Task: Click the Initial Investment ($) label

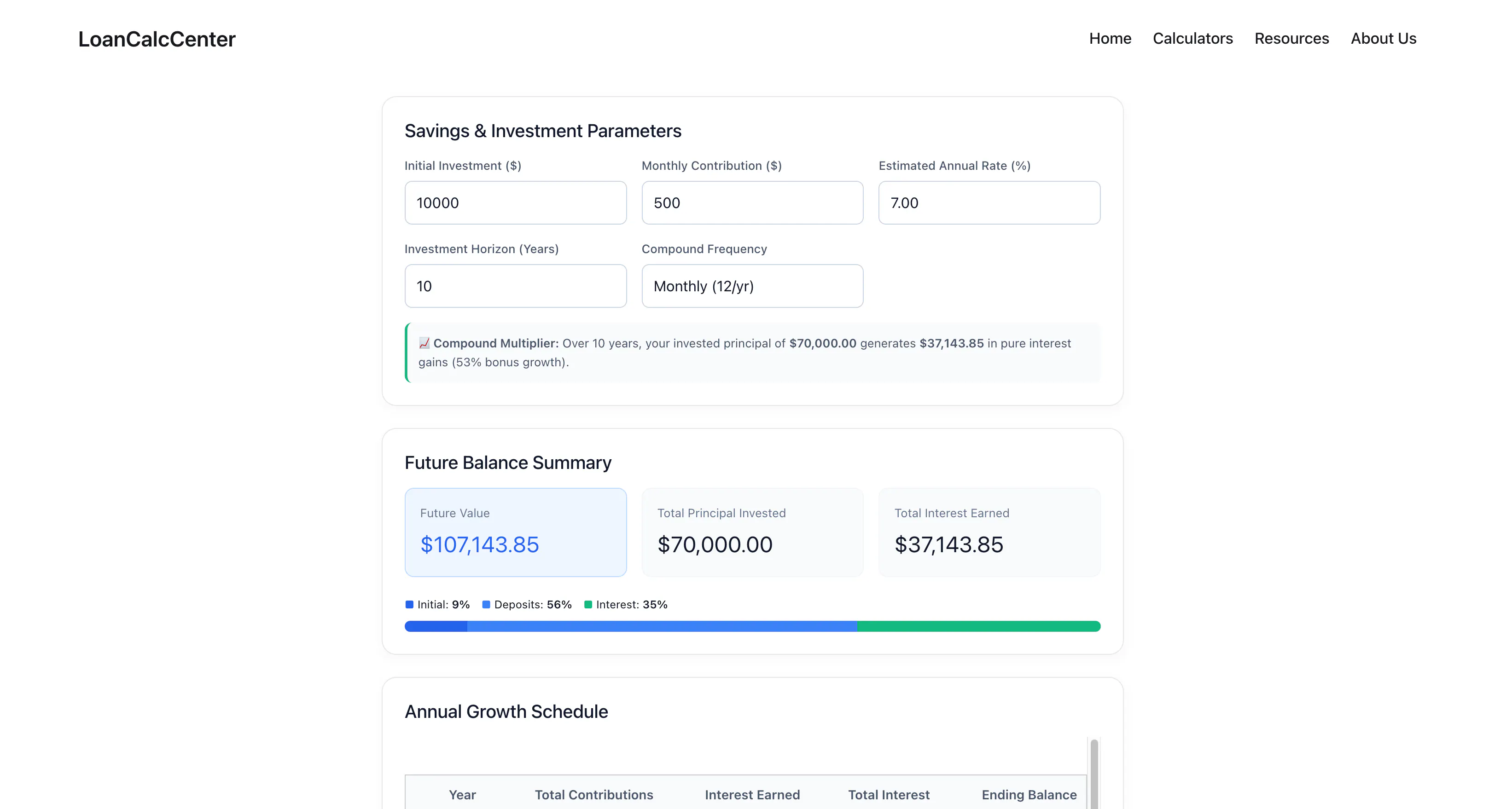Action: click(463, 166)
